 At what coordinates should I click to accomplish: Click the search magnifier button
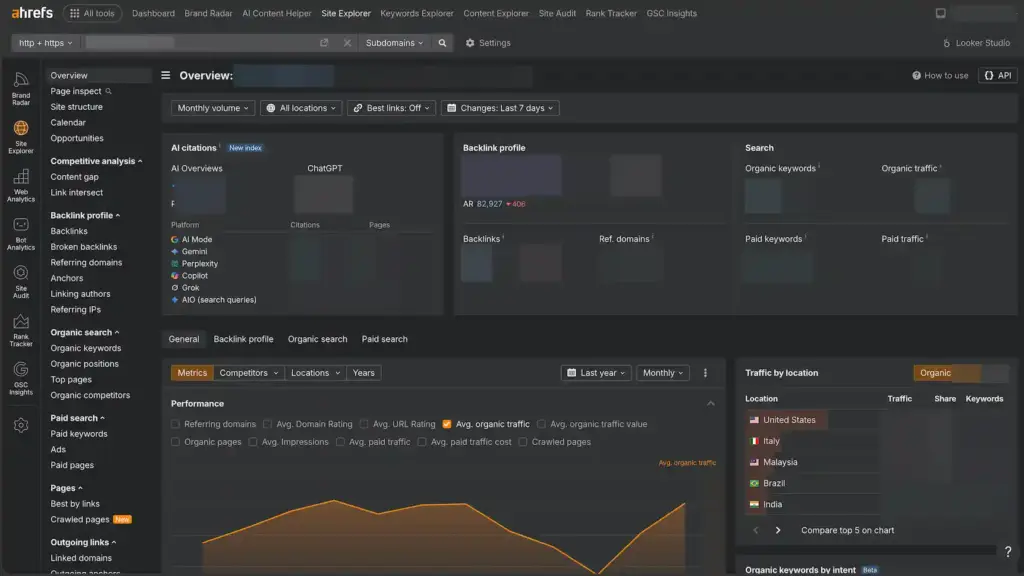pos(442,43)
